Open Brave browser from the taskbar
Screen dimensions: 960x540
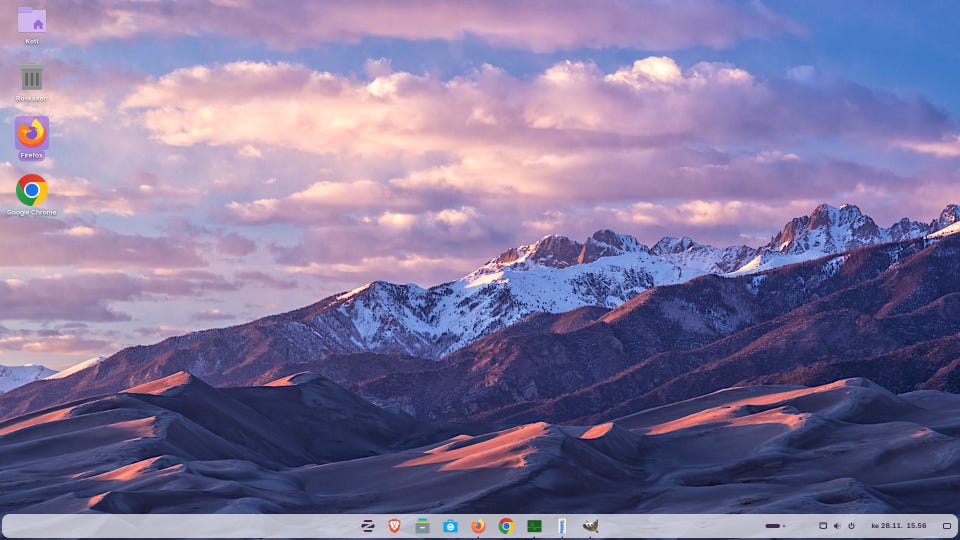point(394,526)
